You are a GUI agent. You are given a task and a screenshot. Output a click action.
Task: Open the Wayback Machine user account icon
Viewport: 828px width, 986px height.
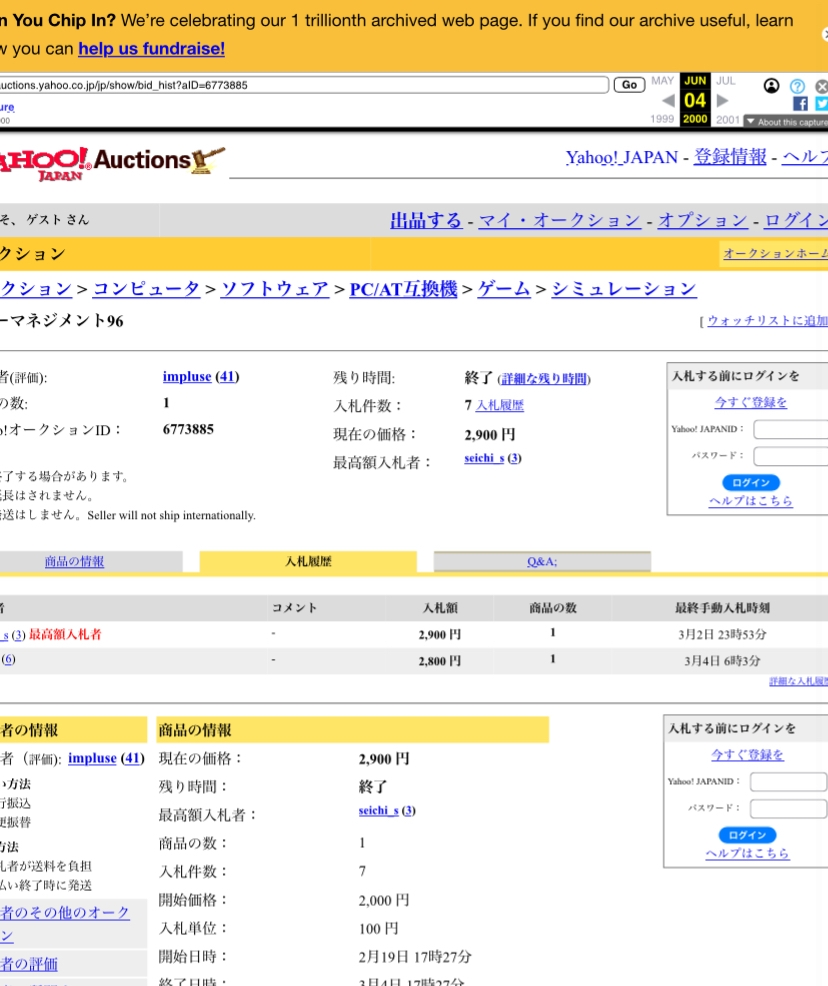[x=771, y=86]
